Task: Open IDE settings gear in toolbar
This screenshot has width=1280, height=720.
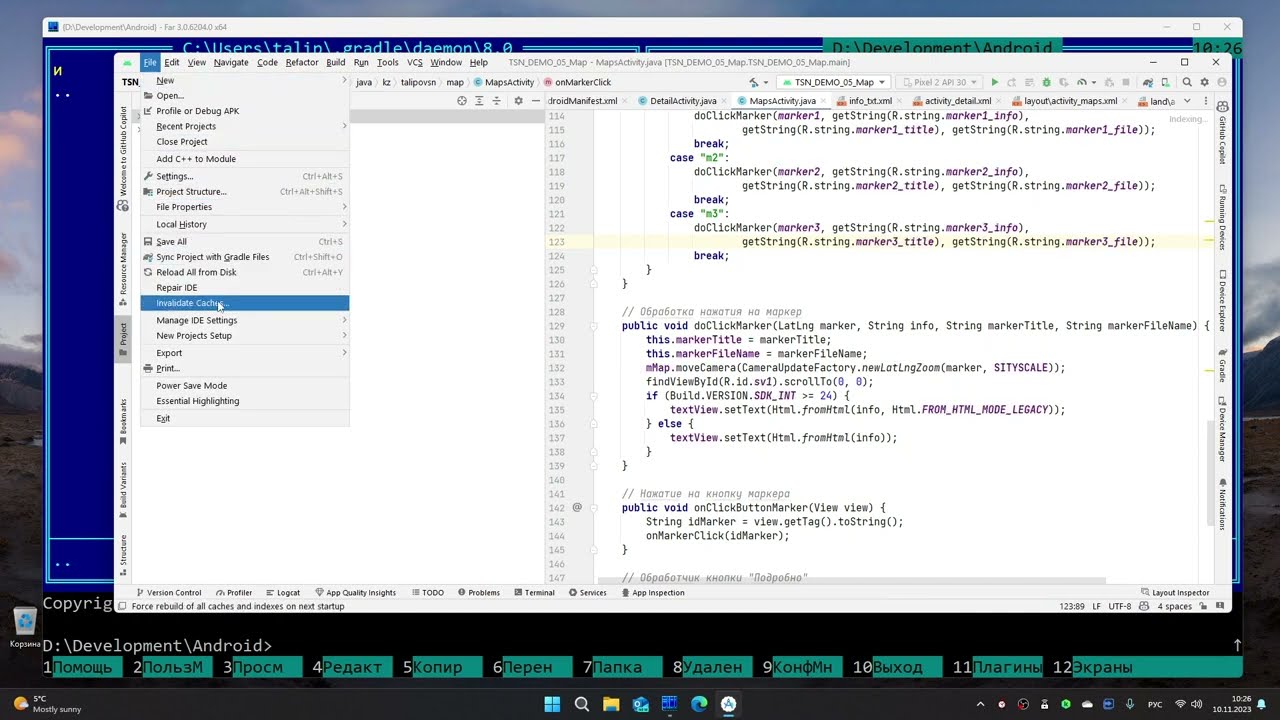Action: pyautogui.click(x=1204, y=82)
